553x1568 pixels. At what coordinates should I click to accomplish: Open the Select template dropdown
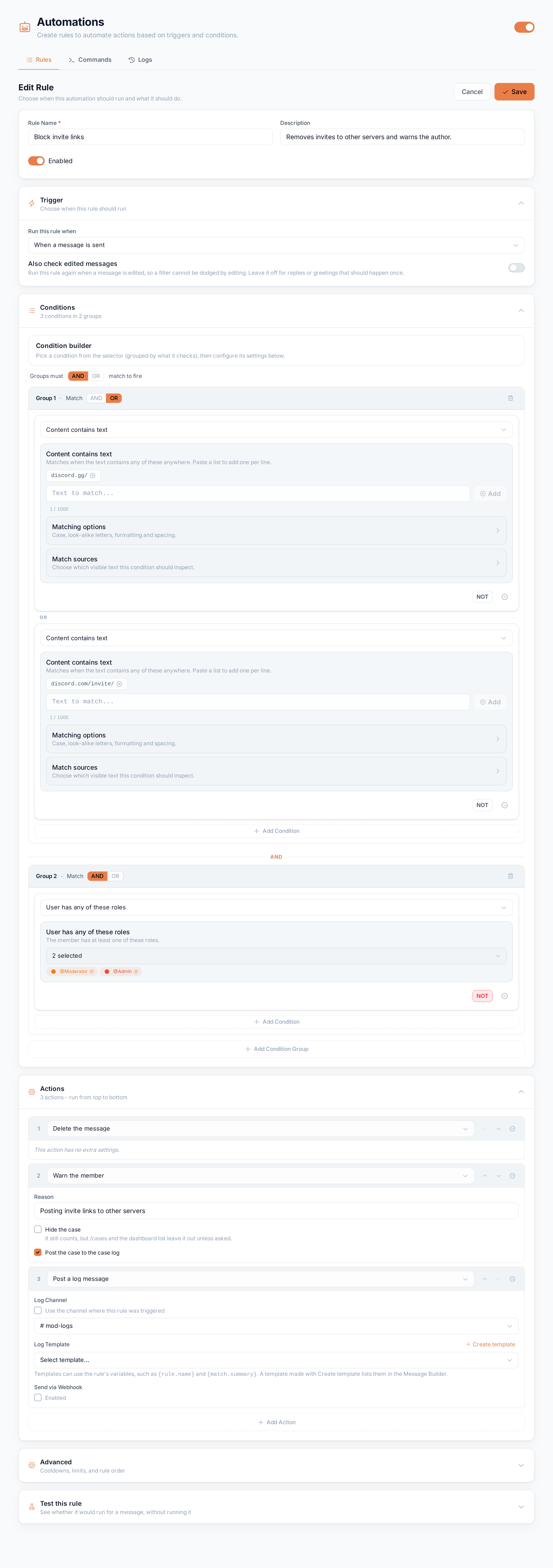[276, 1360]
